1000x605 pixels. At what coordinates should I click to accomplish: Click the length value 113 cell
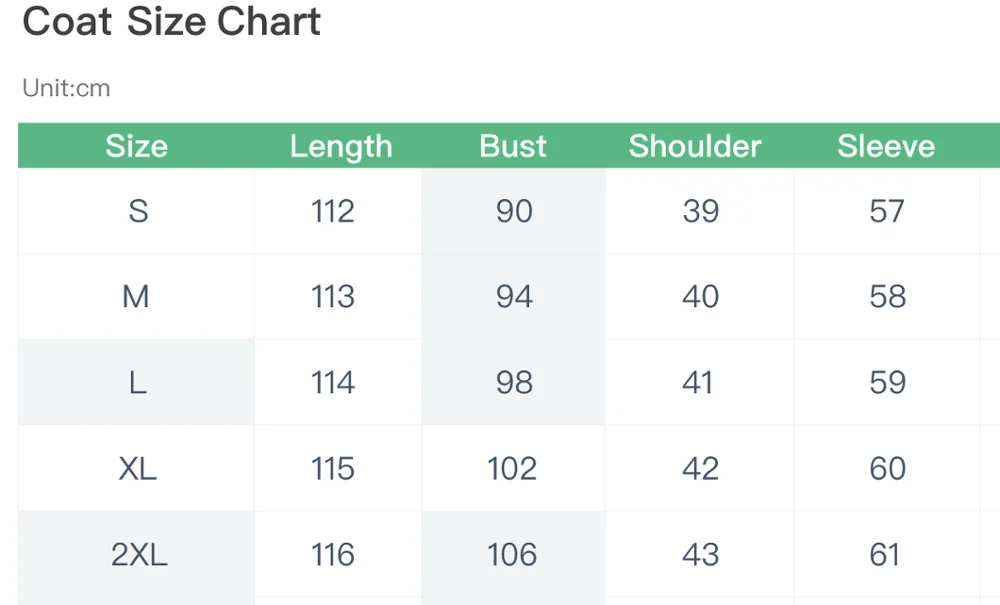point(338,296)
